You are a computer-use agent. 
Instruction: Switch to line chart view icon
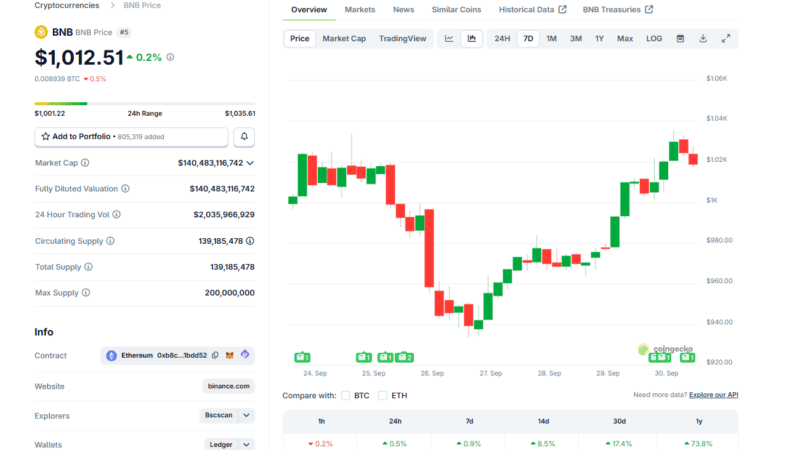(x=449, y=39)
